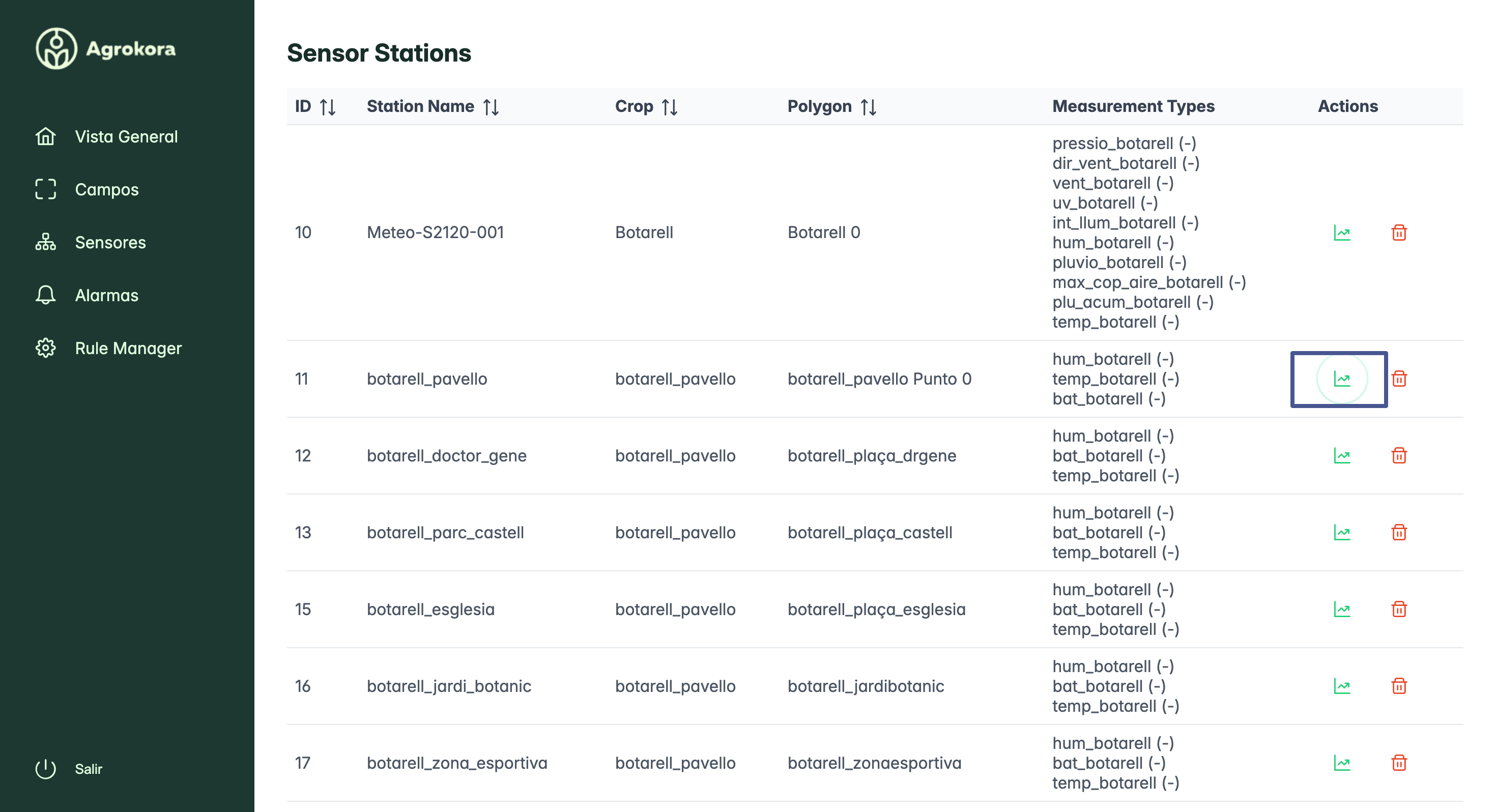Image resolution: width=1496 pixels, height=812 pixels.
Task: Click the Rule Manager gear icon
Action: [46, 348]
